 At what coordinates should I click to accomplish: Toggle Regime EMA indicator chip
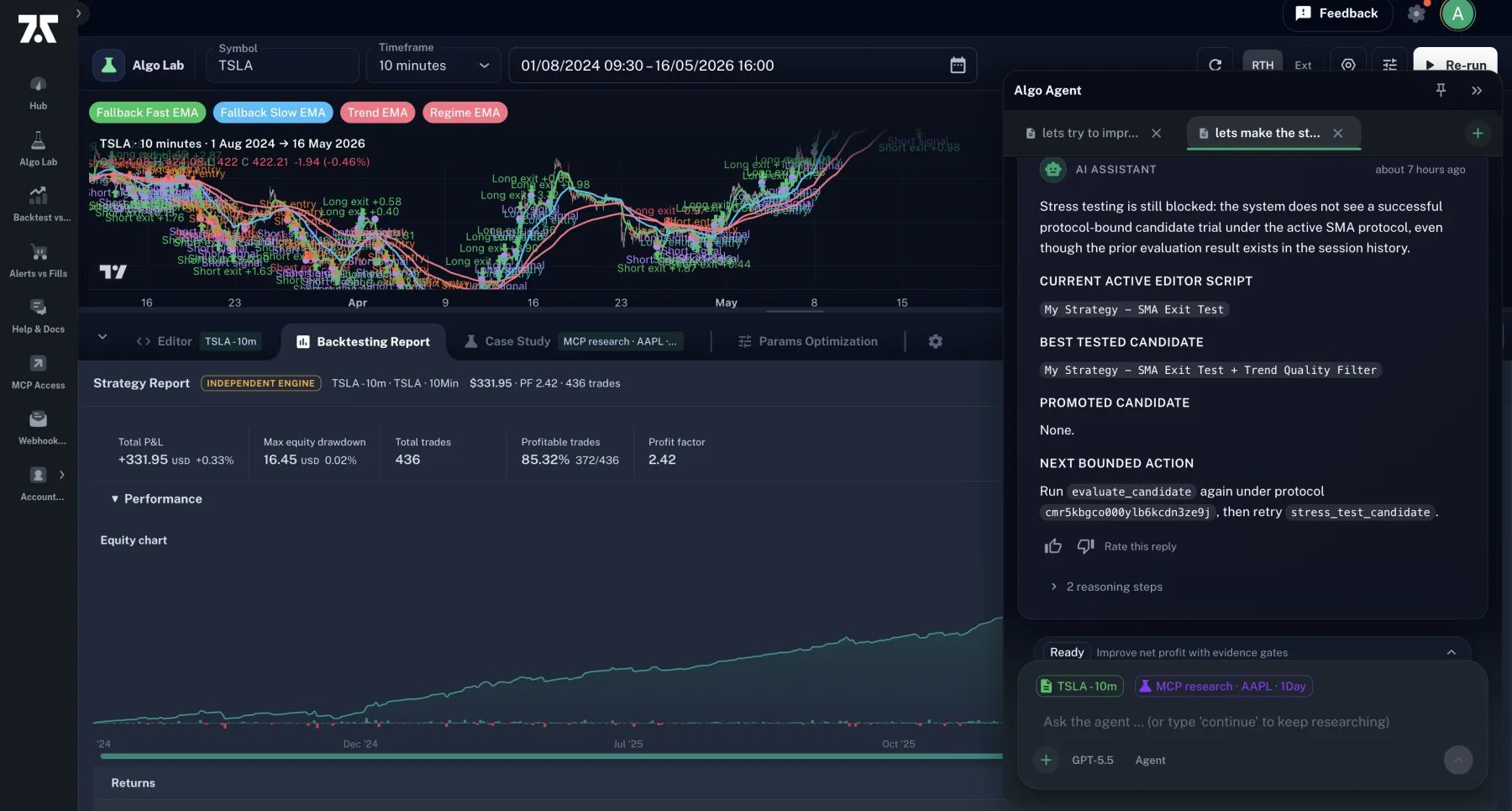(465, 113)
